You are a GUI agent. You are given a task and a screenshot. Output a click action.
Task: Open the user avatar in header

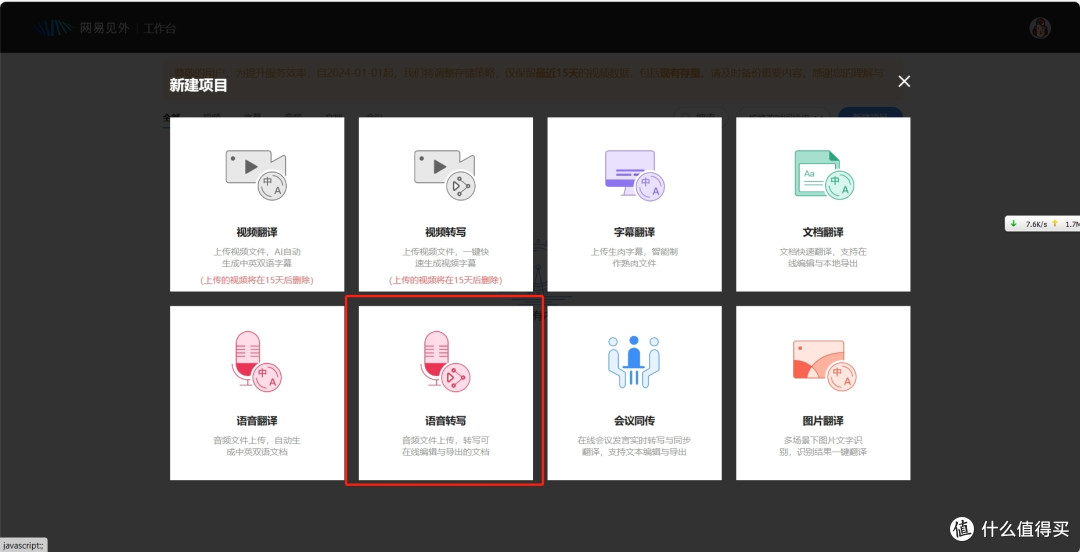click(x=1039, y=28)
